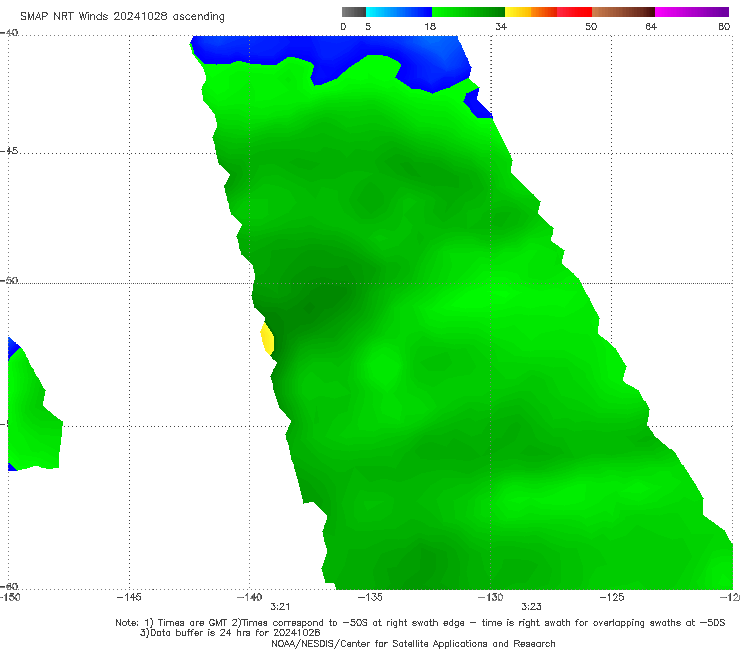The width and height of the screenshot is (740, 650).
Task: Click the latitude label '-45'
Action: [x=9, y=151]
